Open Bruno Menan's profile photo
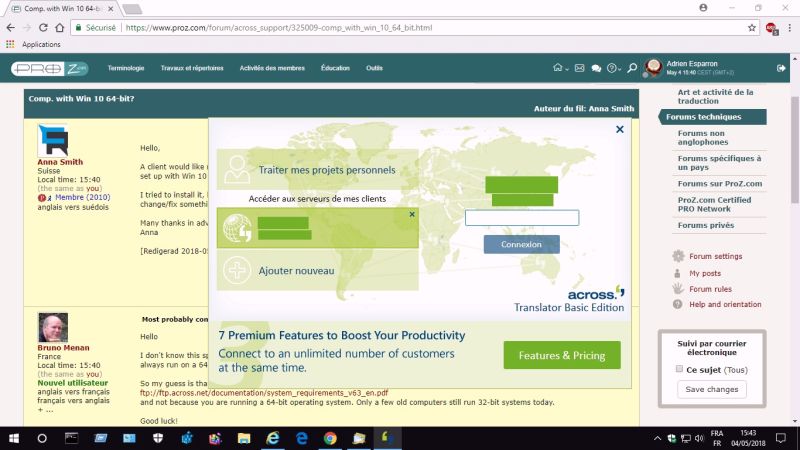The image size is (800, 450). pos(53,328)
